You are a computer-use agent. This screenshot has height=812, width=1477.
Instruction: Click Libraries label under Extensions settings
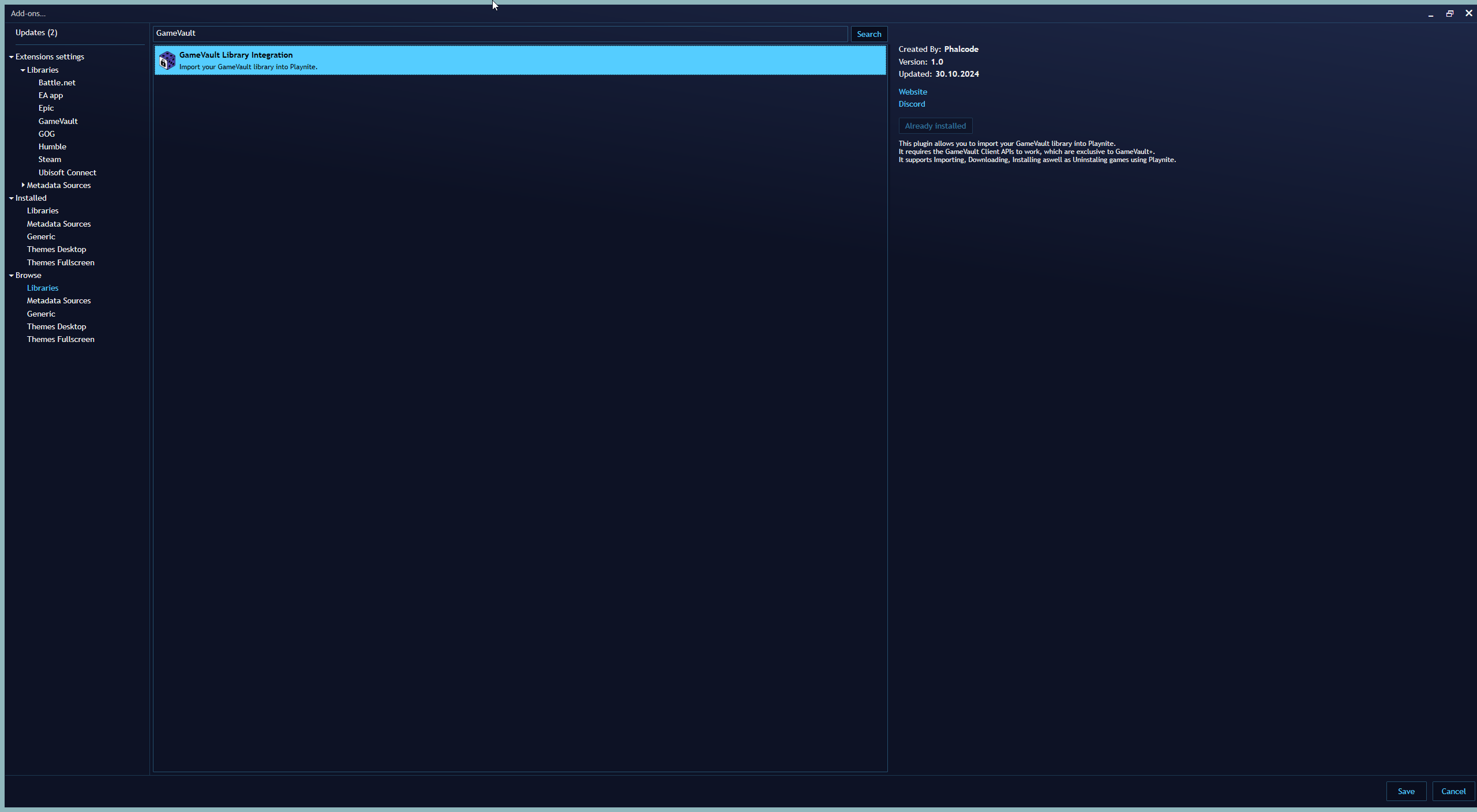[x=43, y=70]
